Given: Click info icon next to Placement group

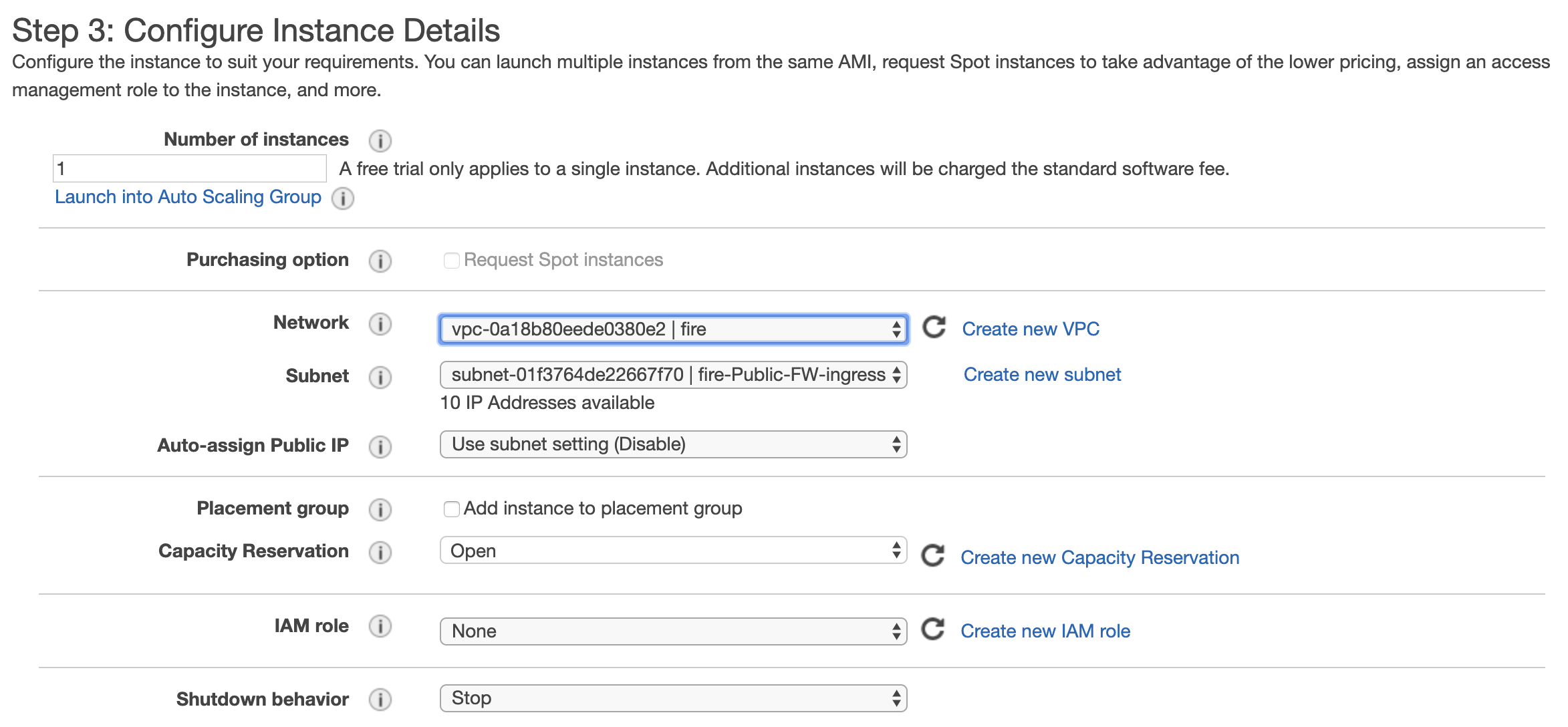Looking at the screenshot, I should pos(380,510).
